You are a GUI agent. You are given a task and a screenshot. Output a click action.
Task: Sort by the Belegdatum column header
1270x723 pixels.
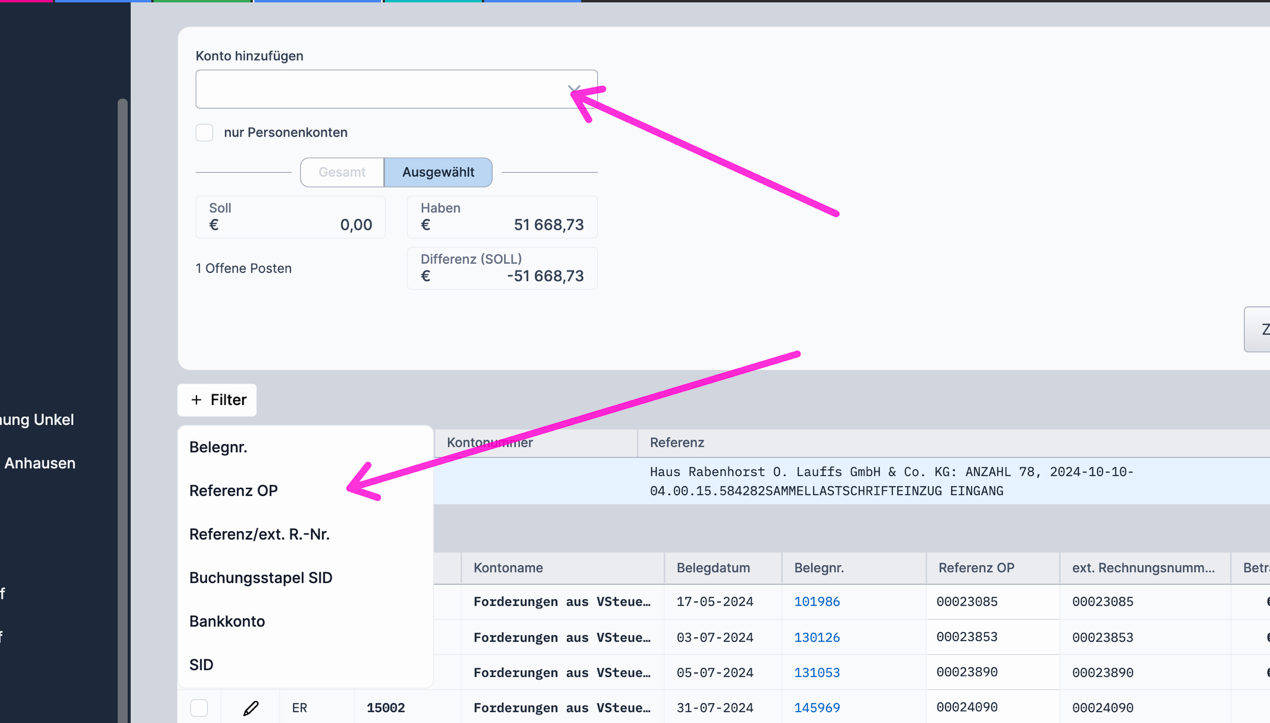coord(713,568)
